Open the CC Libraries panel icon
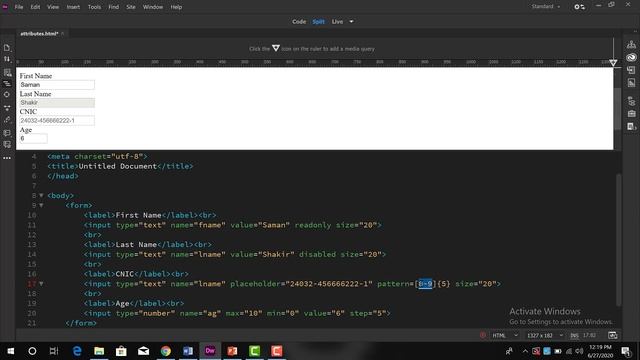This screenshot has width=640, height=360. point(631,57)
